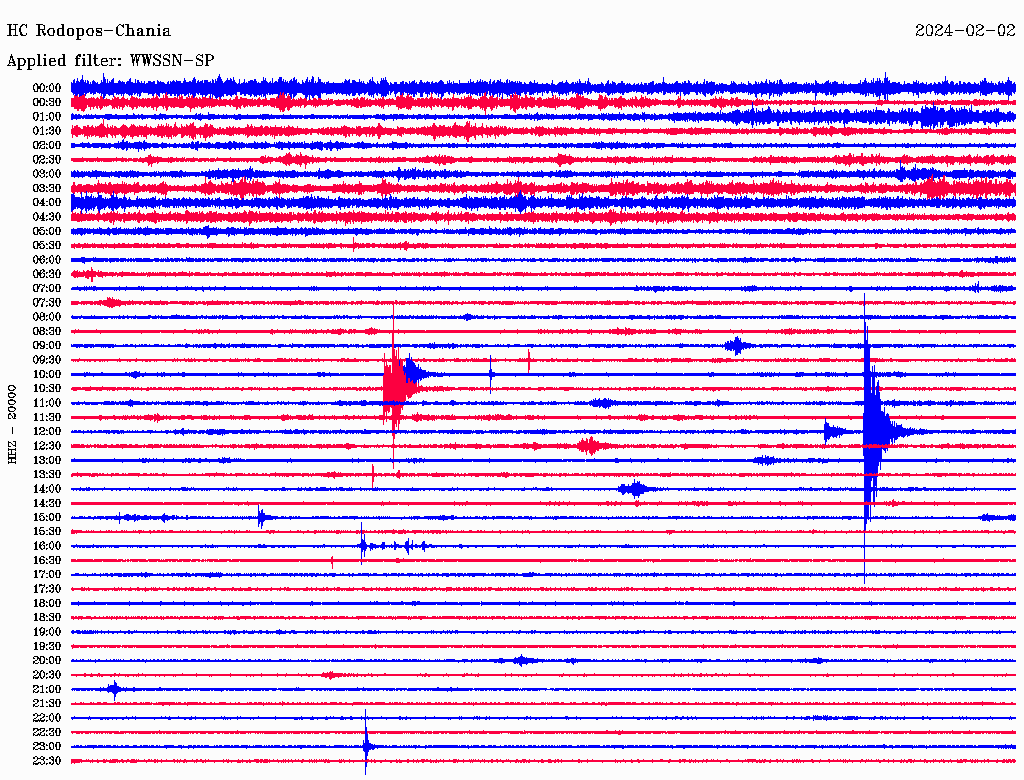The width and height of the screenshot is (1024, 780).
Task: Click the large red earthquake burst on 10:30 trace
Action: pyautogui.click(x=395, y=389)
